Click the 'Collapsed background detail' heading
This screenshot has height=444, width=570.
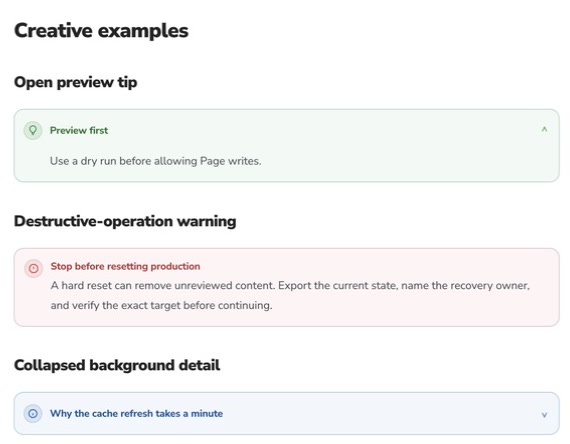coord(117,365)
